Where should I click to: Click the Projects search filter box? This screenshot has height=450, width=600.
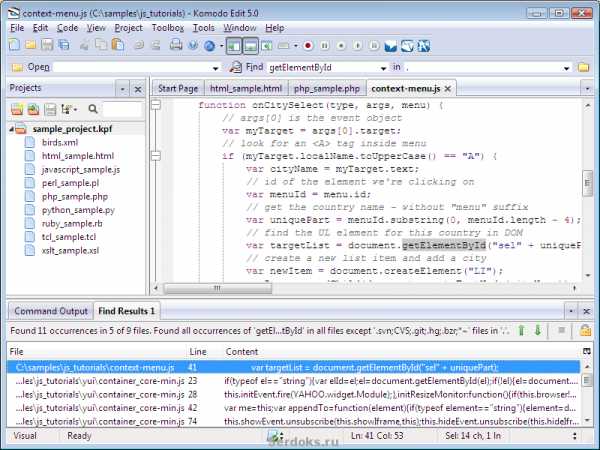pos(122,109)
